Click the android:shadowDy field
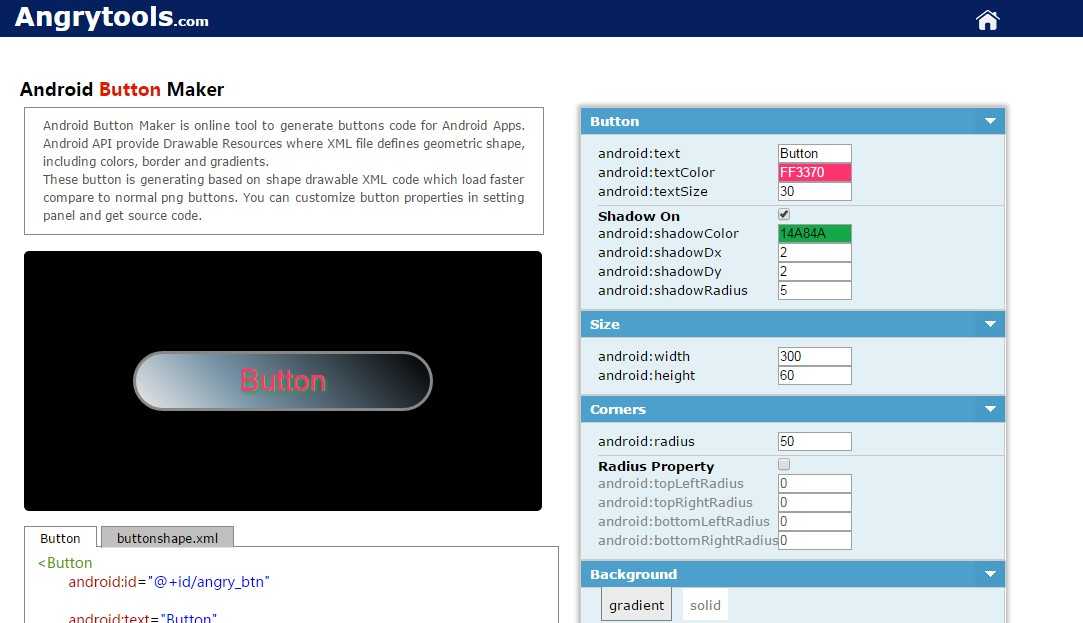The image size is (1083, 623). 814,271
